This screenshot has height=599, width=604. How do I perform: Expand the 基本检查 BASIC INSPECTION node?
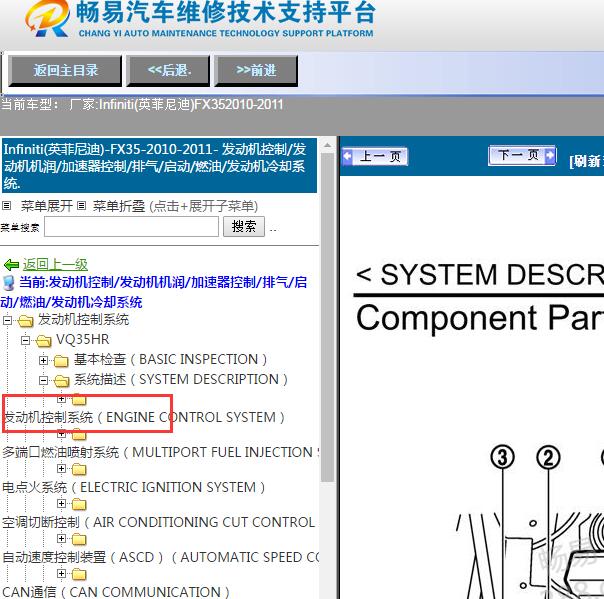pos(43,360)
